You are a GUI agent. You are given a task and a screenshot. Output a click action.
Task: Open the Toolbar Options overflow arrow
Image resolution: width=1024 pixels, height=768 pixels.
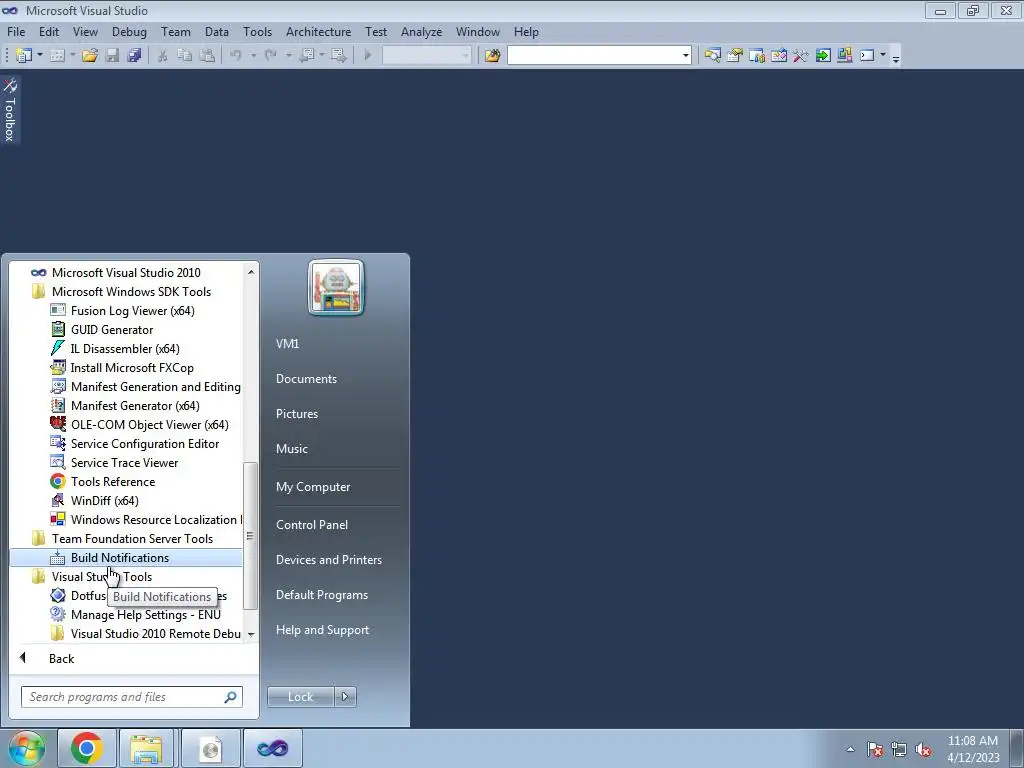point(896,58)
